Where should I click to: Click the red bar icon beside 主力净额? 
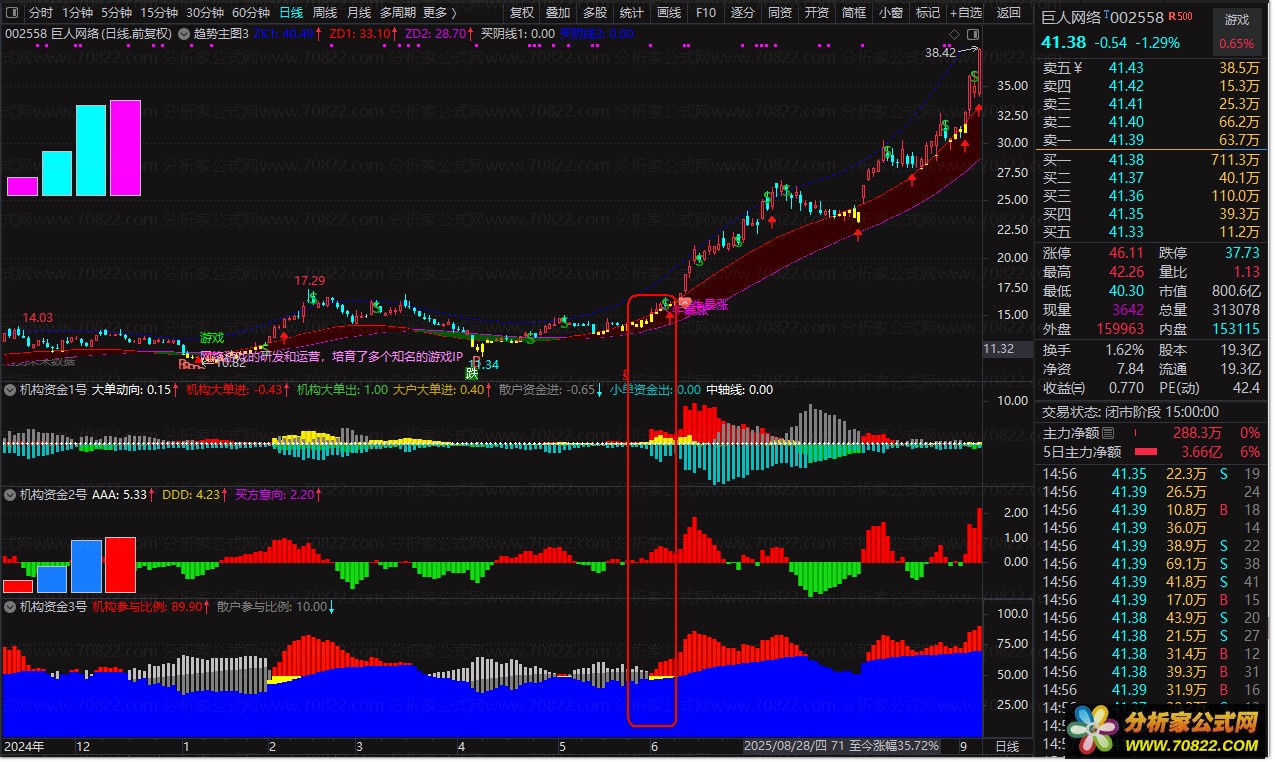pos(1136,433)
